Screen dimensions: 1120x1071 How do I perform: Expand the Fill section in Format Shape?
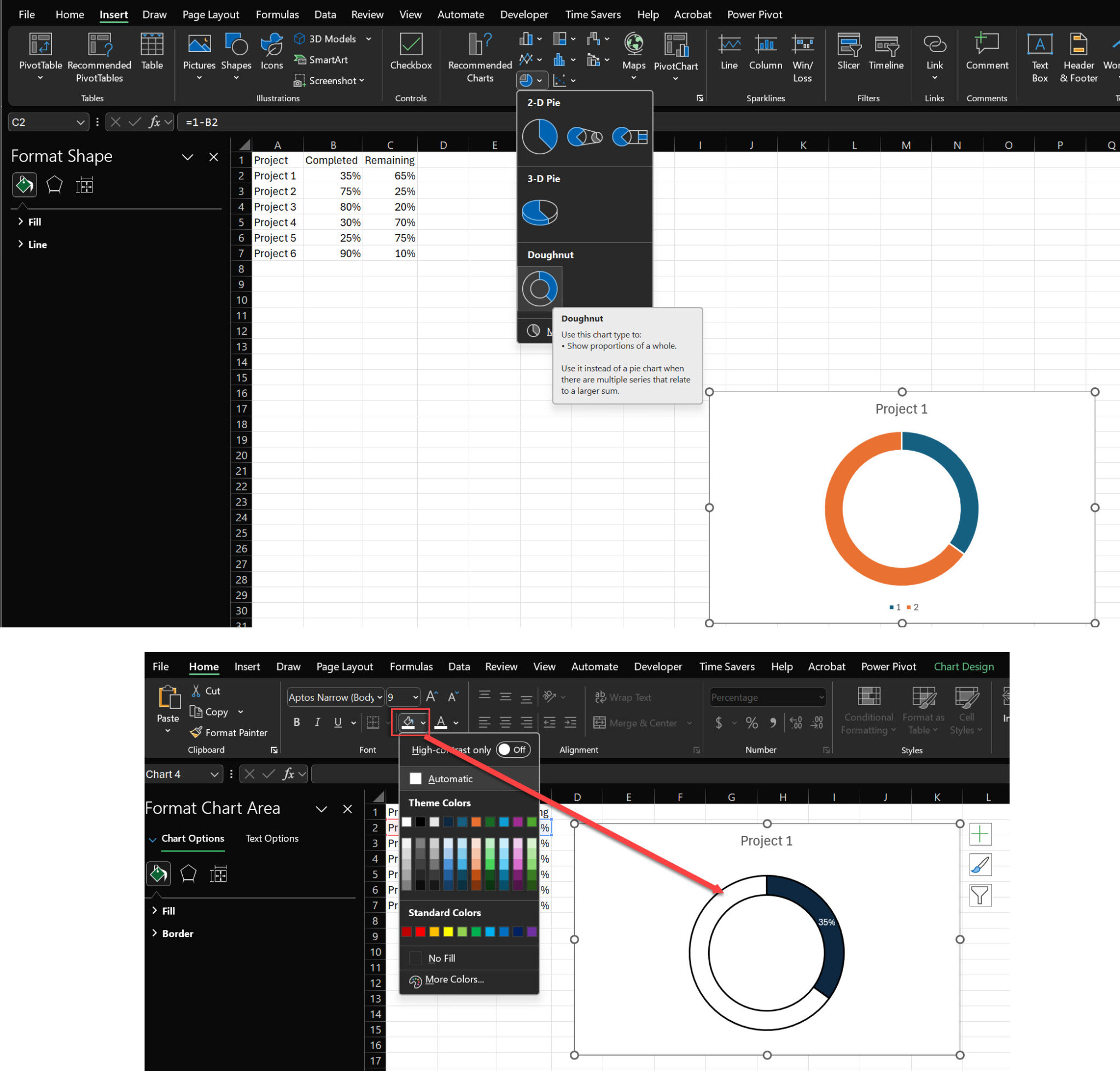[x=34, y=222]
